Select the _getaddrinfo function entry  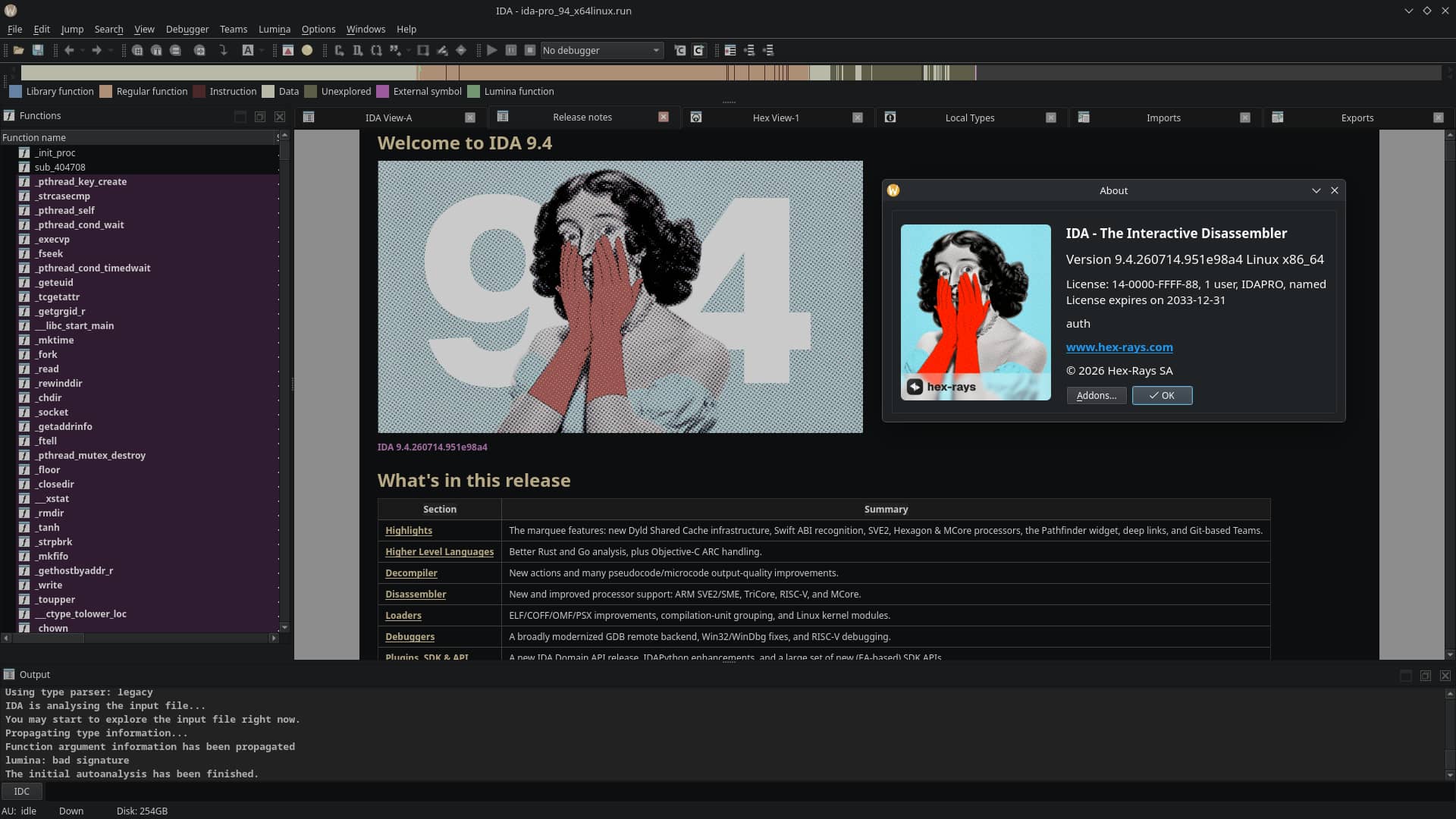148,426
